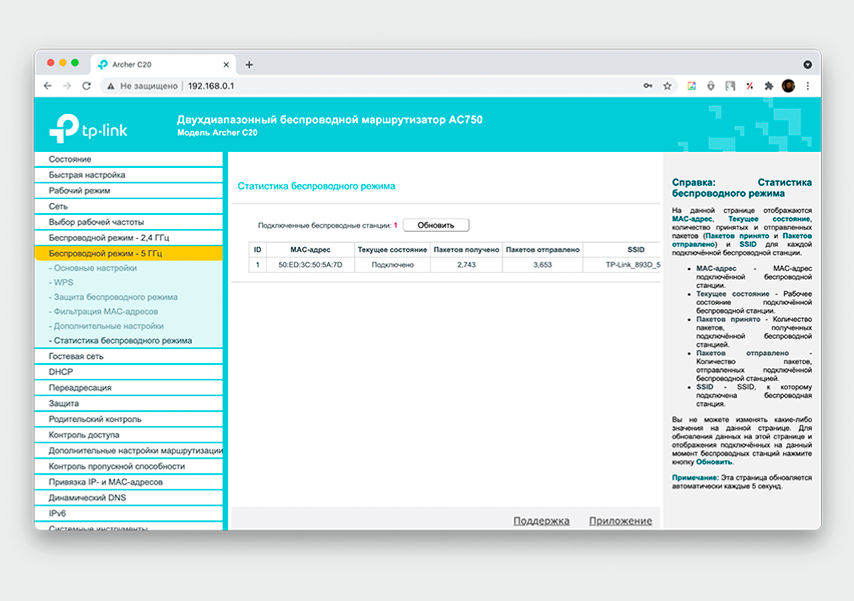This screenshot has height=601, width=854.
Task: Open Динамический DNS section
Action: (129, 498)
